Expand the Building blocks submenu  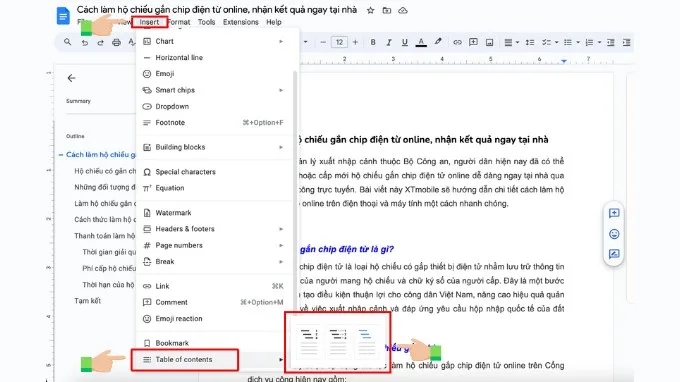click(x=215, y=147)
